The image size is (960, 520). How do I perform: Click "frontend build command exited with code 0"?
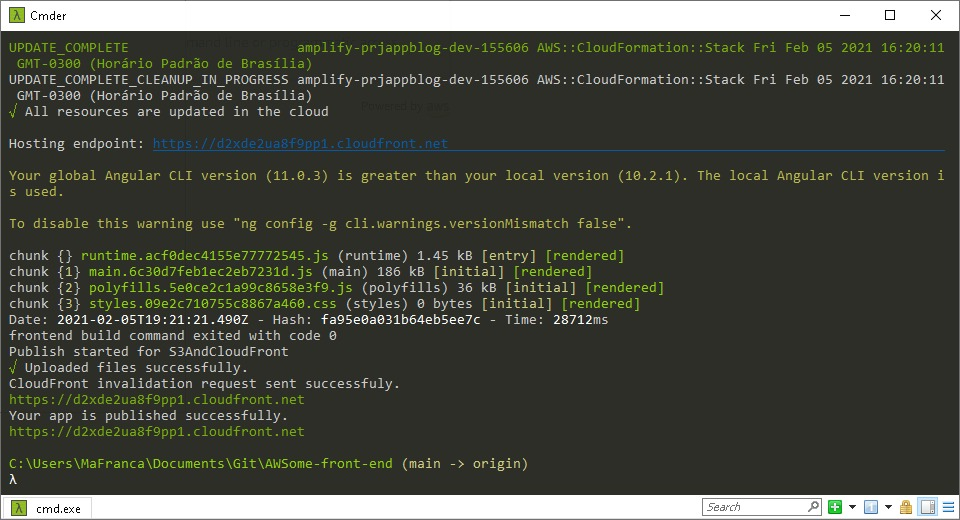(173, 335)
